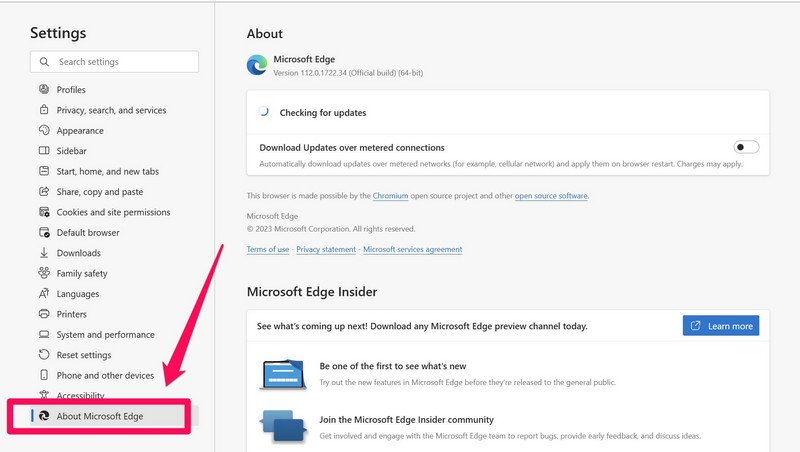Screen dimensions: 800x452
Task: Select Default browser settings
Action: 88,233
